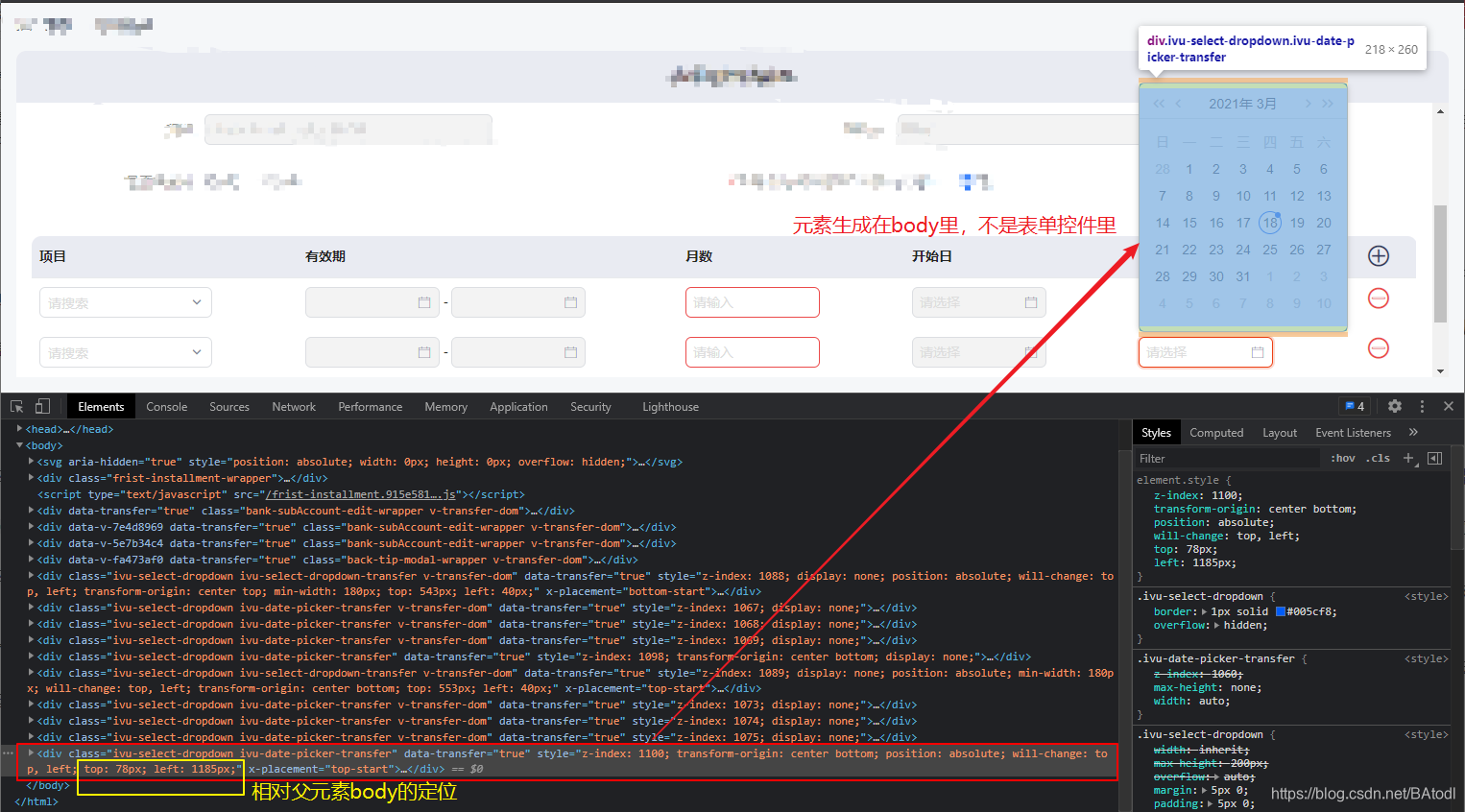Image resolution: width=1465 pixels, height=812 pixels.
Task: Open the Application tab
Action: tap(518, 407)
